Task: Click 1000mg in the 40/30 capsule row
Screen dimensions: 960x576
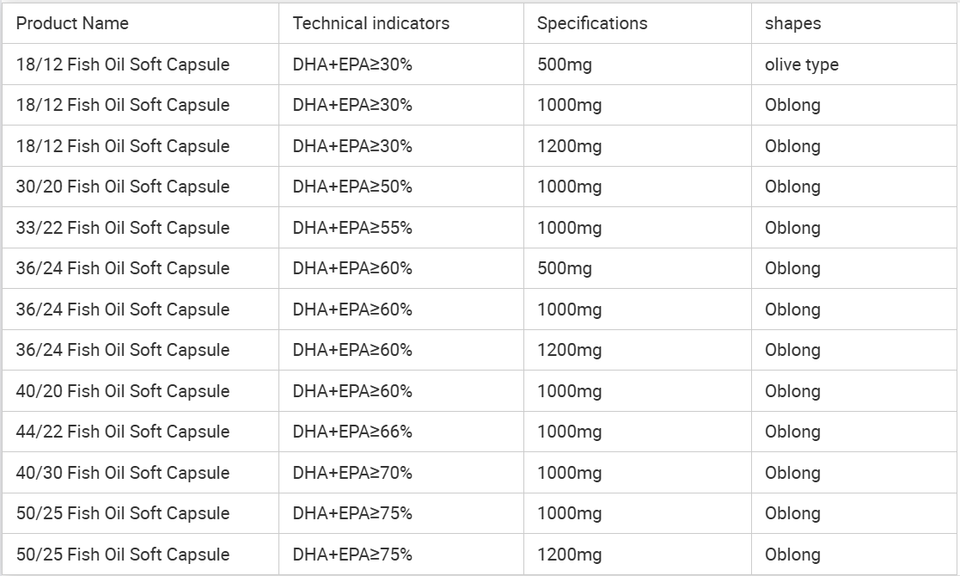Action: pyautogui.click(x=570, y=473)
